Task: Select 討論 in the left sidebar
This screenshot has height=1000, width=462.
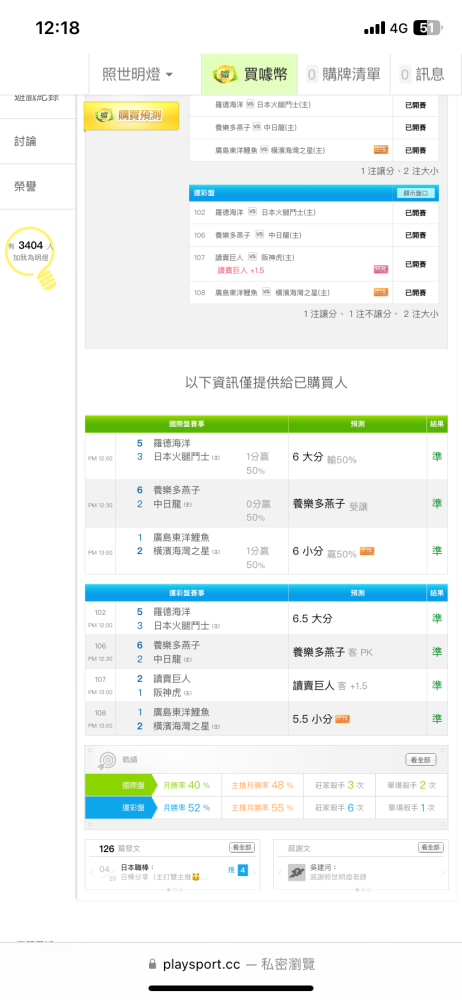Action: [x=26, y=142]
